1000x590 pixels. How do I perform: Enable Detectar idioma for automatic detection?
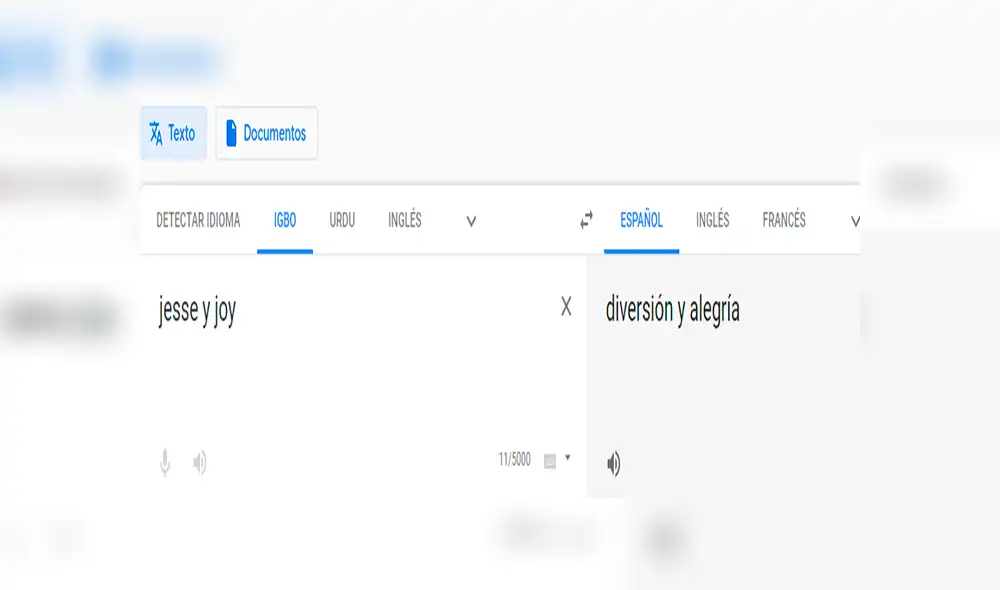[197, 221]
